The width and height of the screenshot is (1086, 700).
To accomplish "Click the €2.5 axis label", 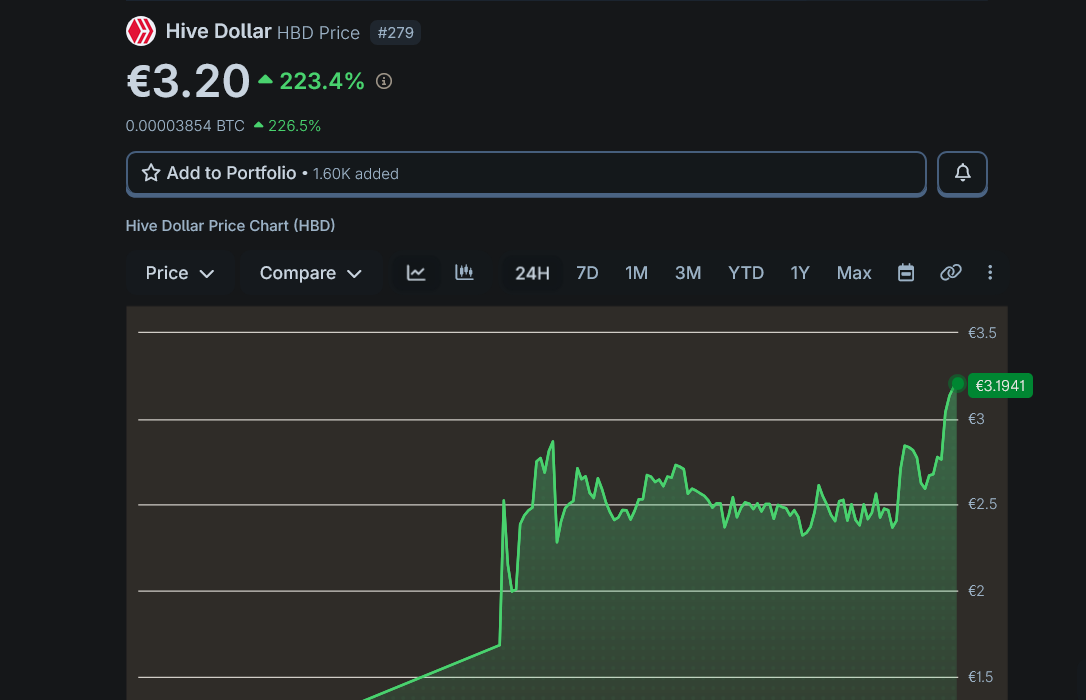I will 982,504.
